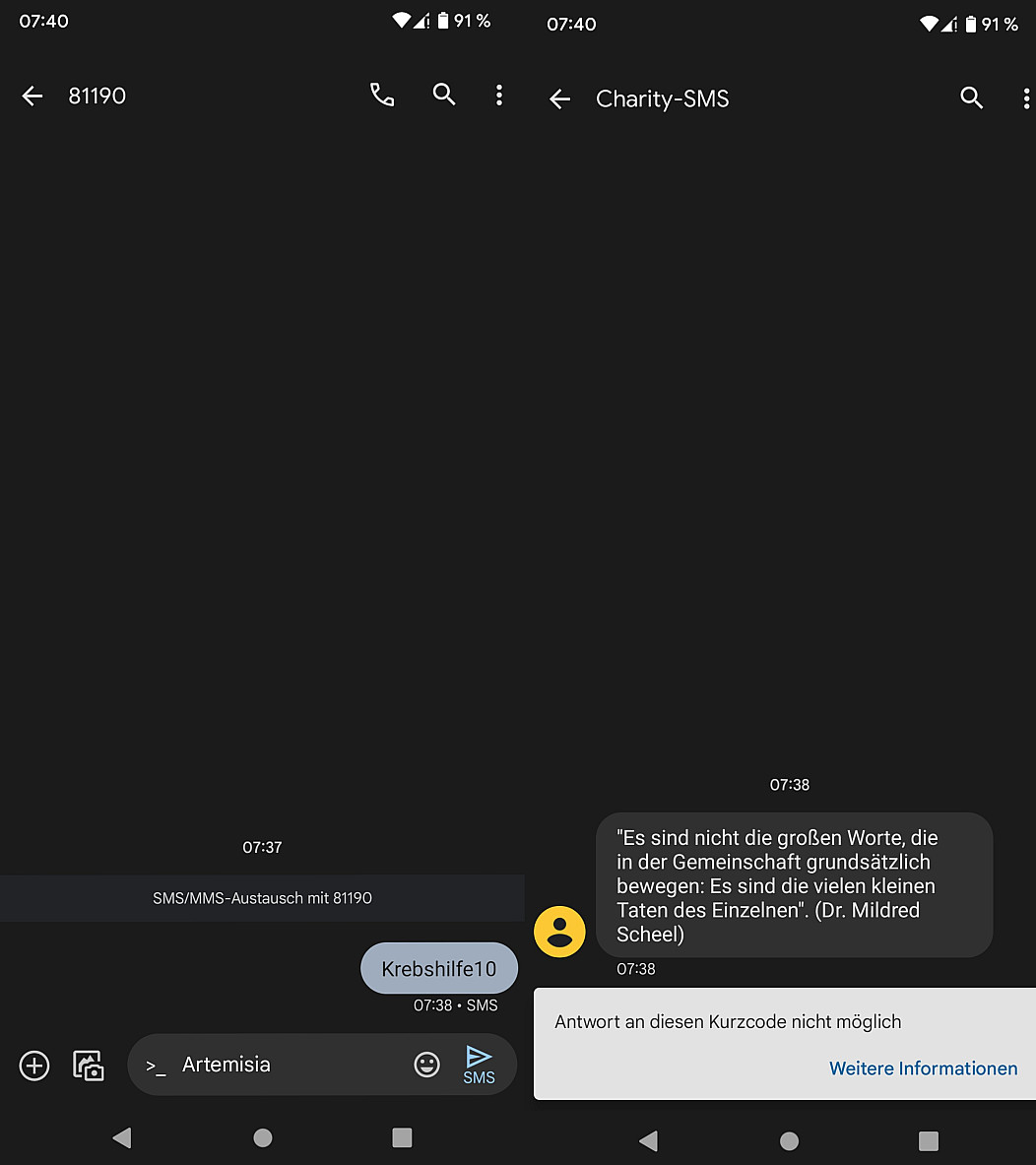Open more options in the 81190 chat
The image size is (1036, 1165).
point(499,95)
